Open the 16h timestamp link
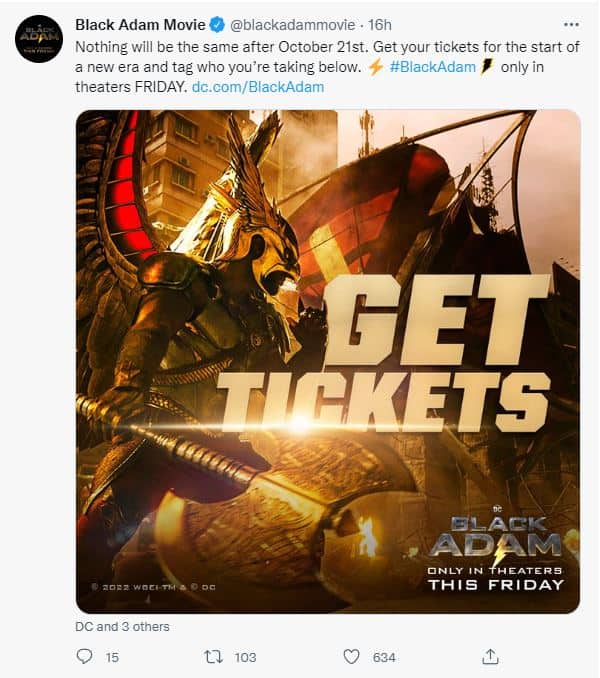The width and height of the screenshot is (600, 678). 380,25
